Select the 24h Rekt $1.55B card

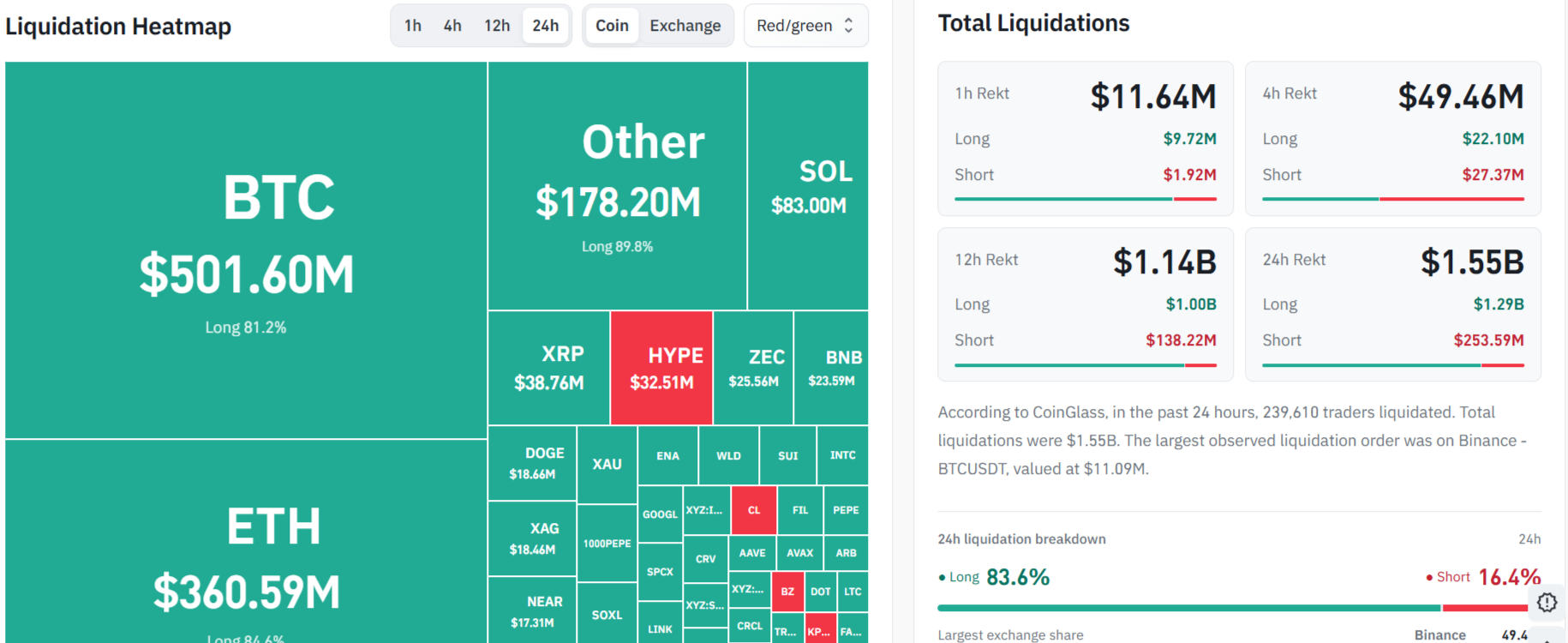[1393, 304]
